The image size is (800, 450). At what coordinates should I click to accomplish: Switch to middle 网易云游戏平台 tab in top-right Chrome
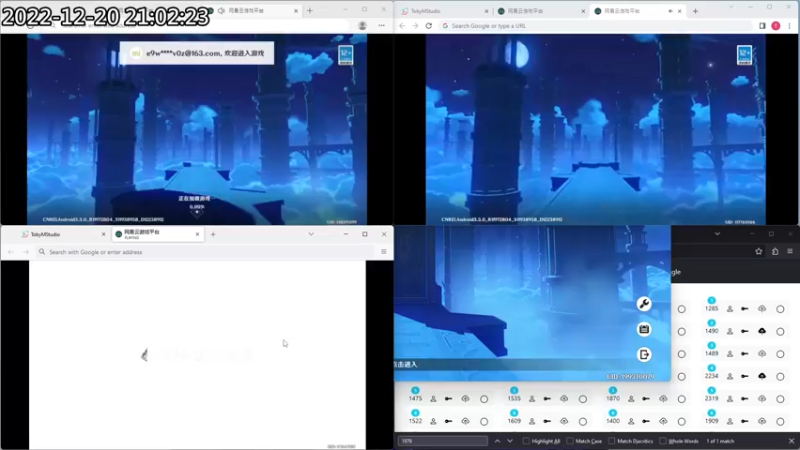(541, 11)
